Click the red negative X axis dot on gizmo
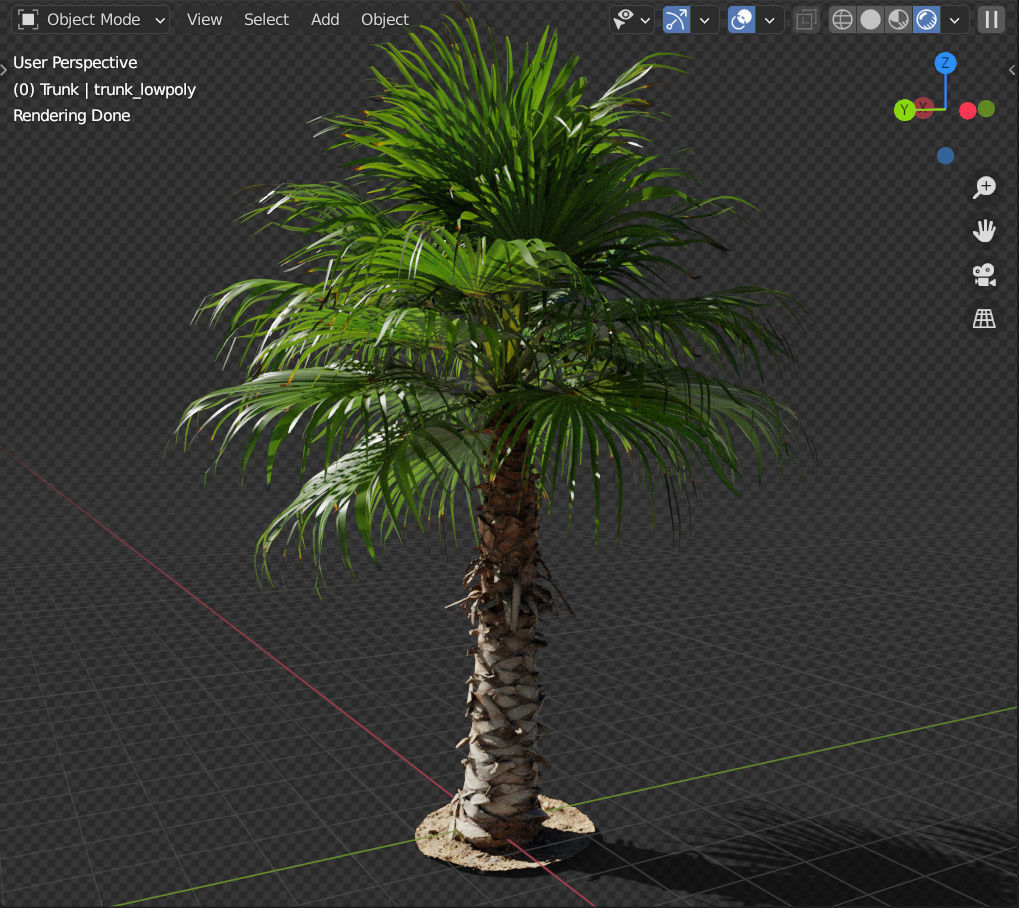 [x=967, y=110]
